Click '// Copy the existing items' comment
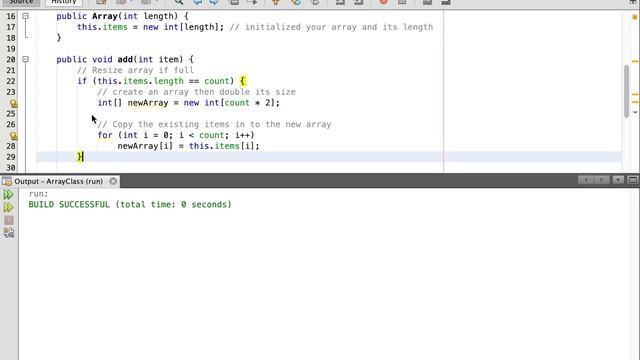This screenshot has width=640, height=360. 214,124
